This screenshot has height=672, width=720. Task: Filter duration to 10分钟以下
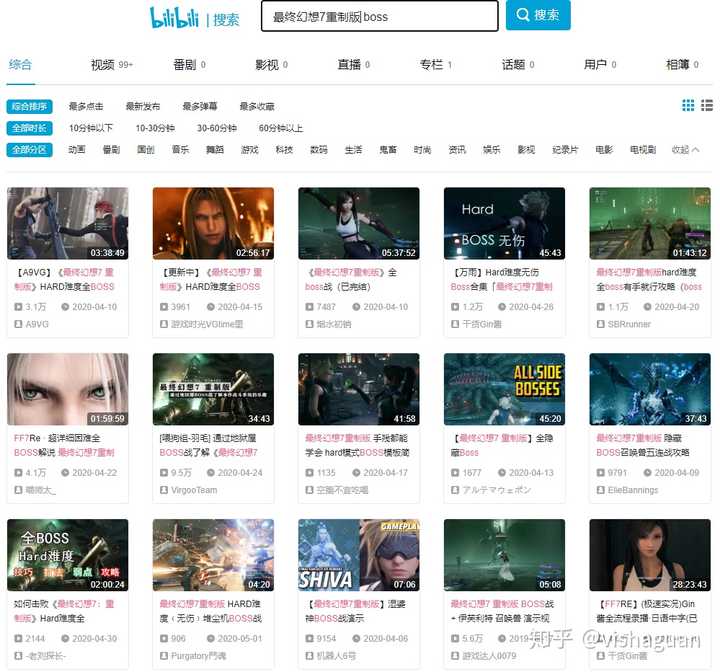[x=91, y=128]
